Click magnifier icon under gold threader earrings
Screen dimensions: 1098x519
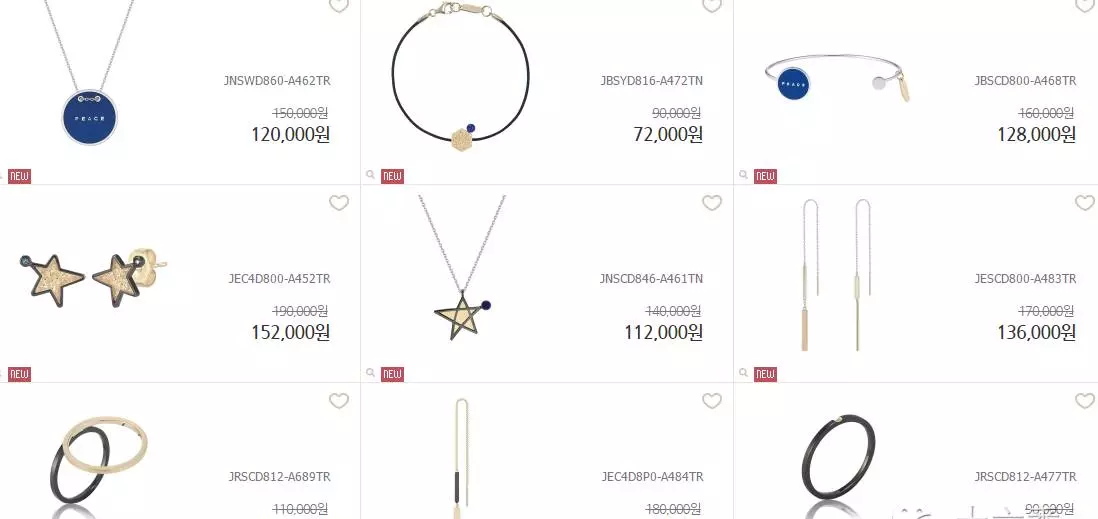[x=744, y=374]
